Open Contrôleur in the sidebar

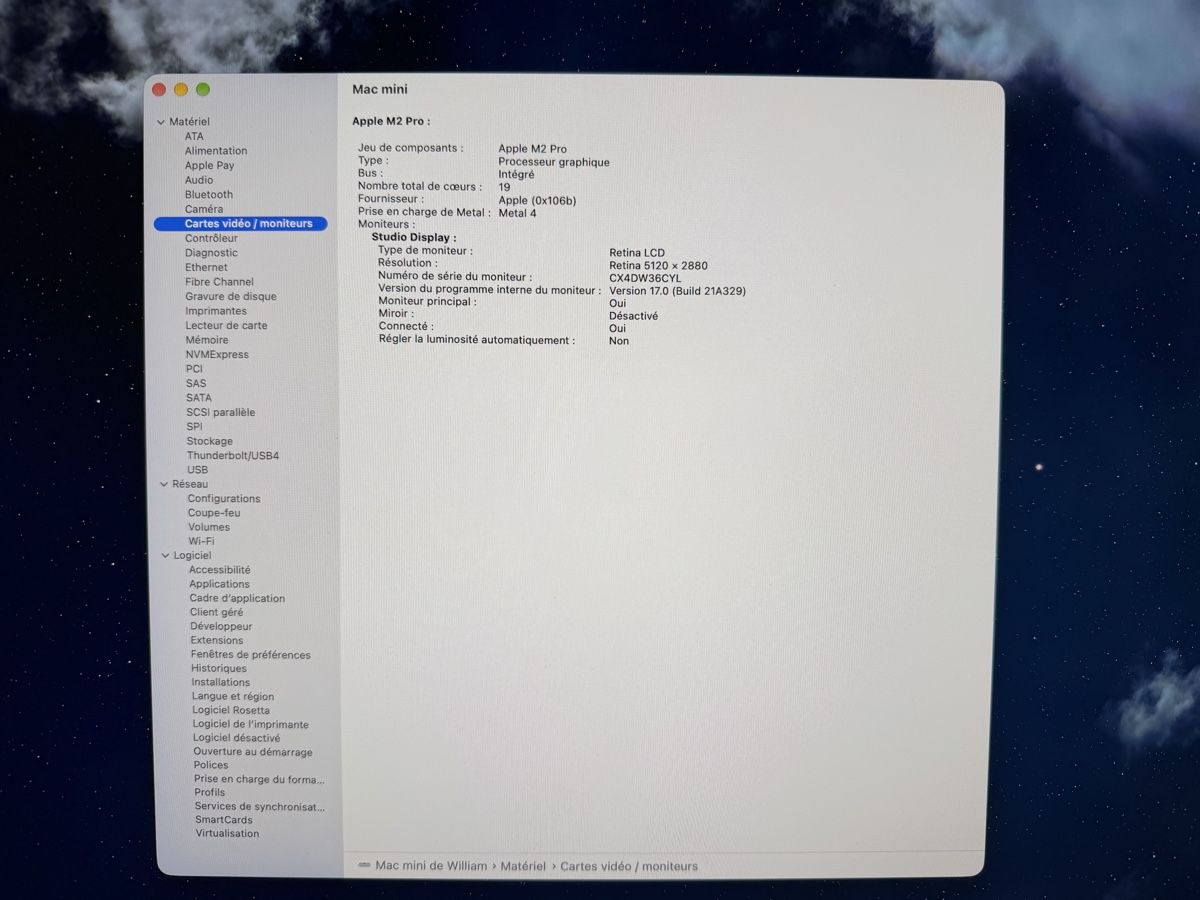coord(212,238)
